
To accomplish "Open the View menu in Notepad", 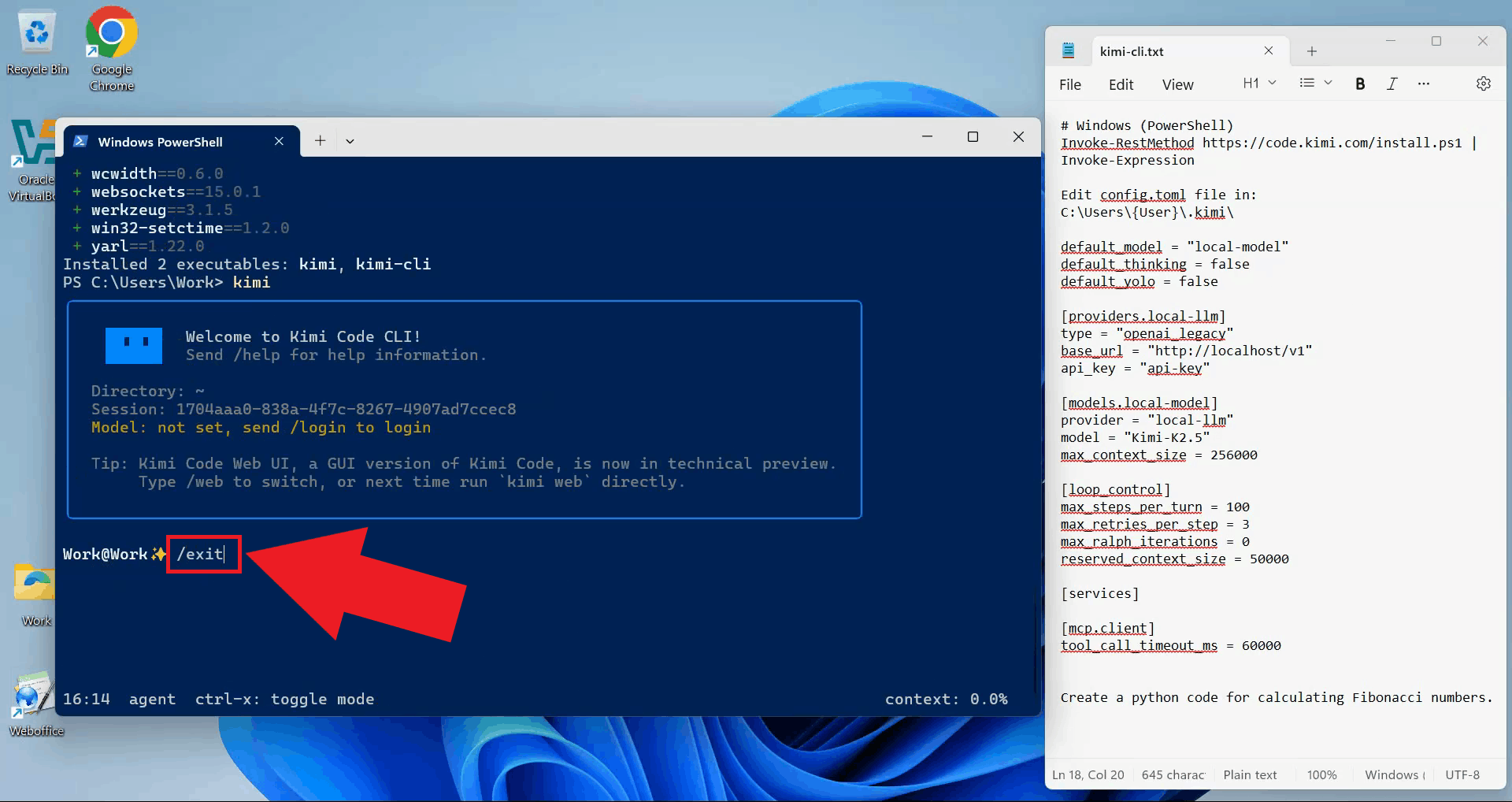I will tap(1177, 84).
